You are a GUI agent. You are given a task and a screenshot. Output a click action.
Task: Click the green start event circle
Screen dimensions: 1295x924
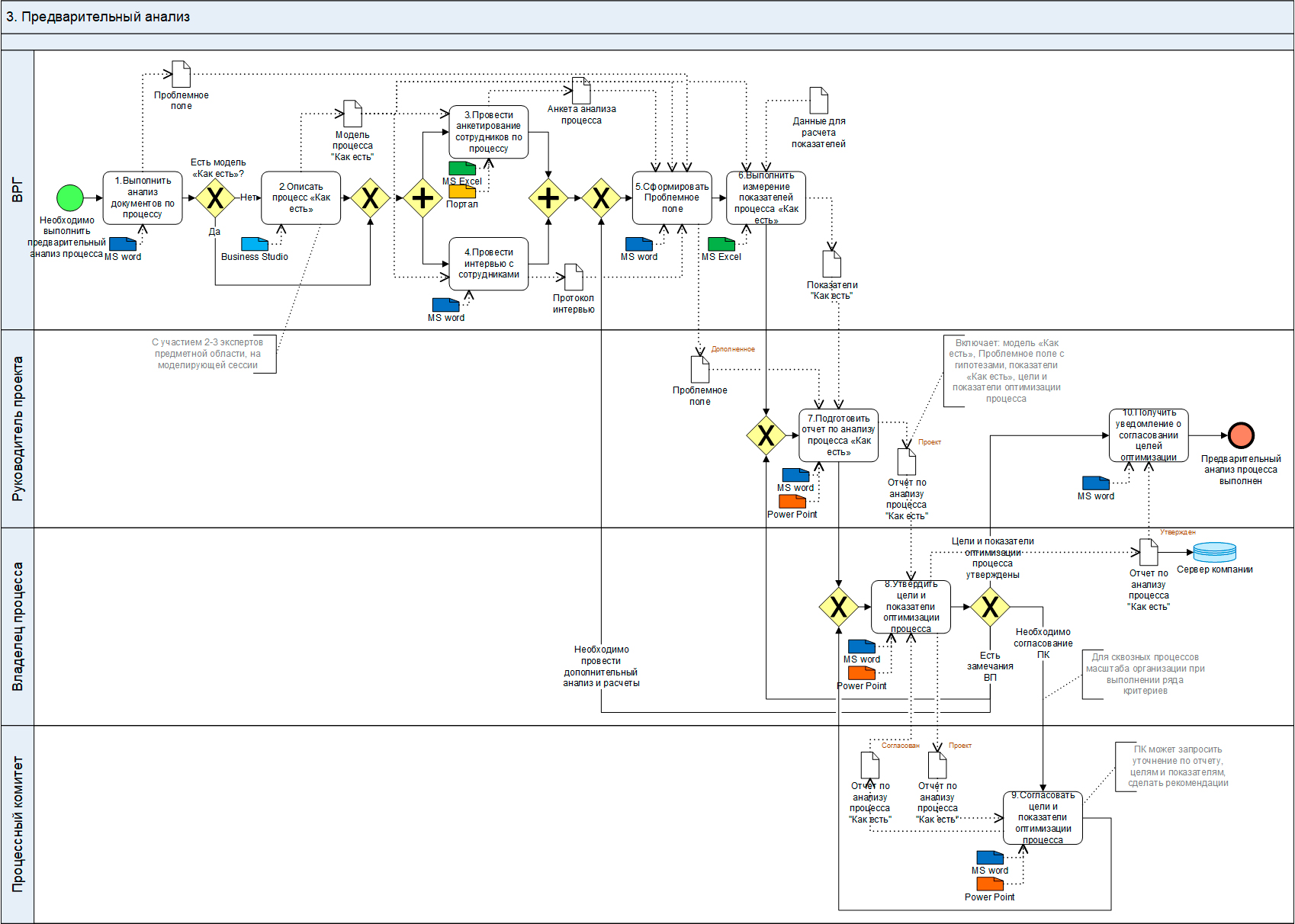pyautogui.click(x=70, y=197)
